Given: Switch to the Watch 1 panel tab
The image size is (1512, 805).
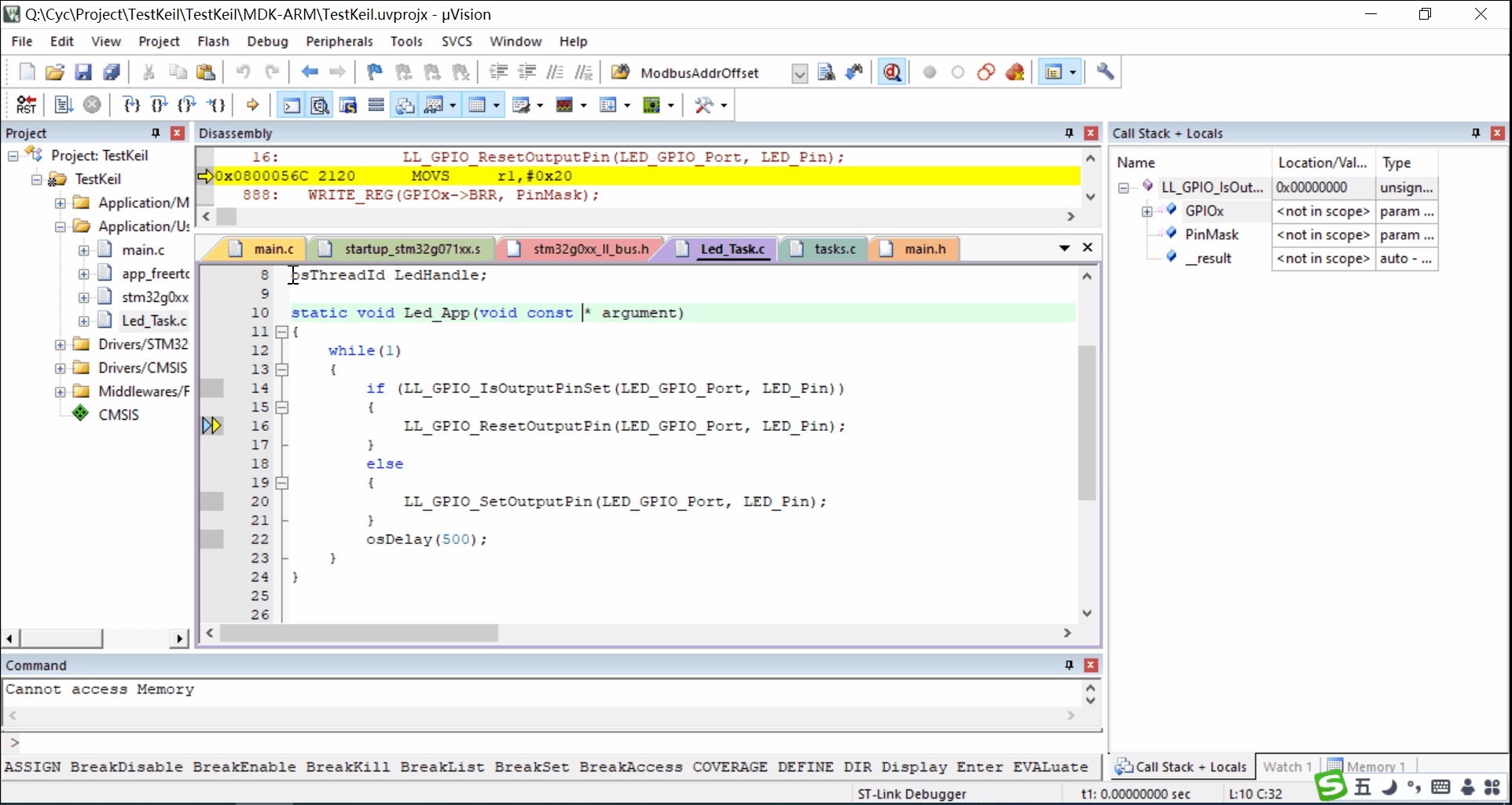Looking at the screenshot, I should (1286, 766).
